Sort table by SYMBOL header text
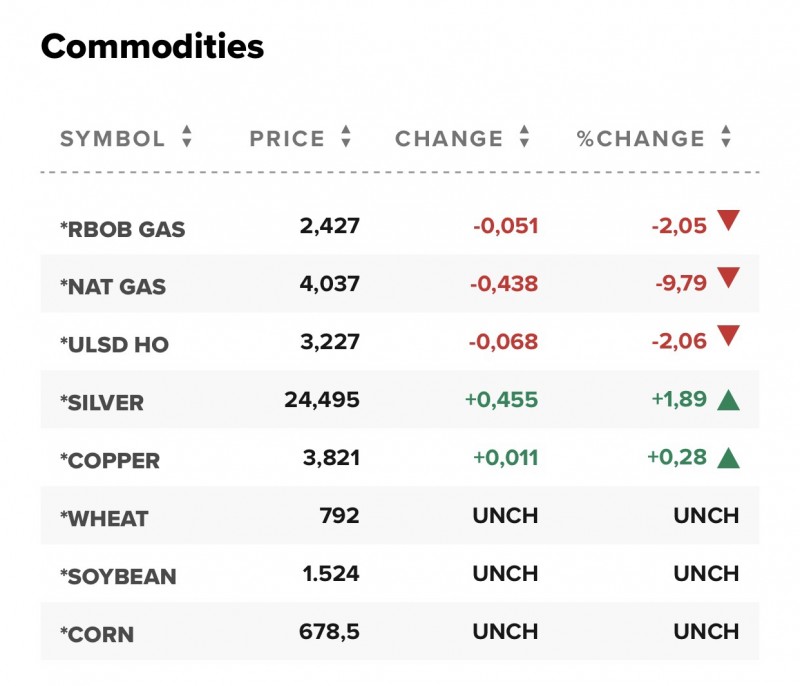The width and height of the screenshot is (800, 686). (x=112, y=139)
